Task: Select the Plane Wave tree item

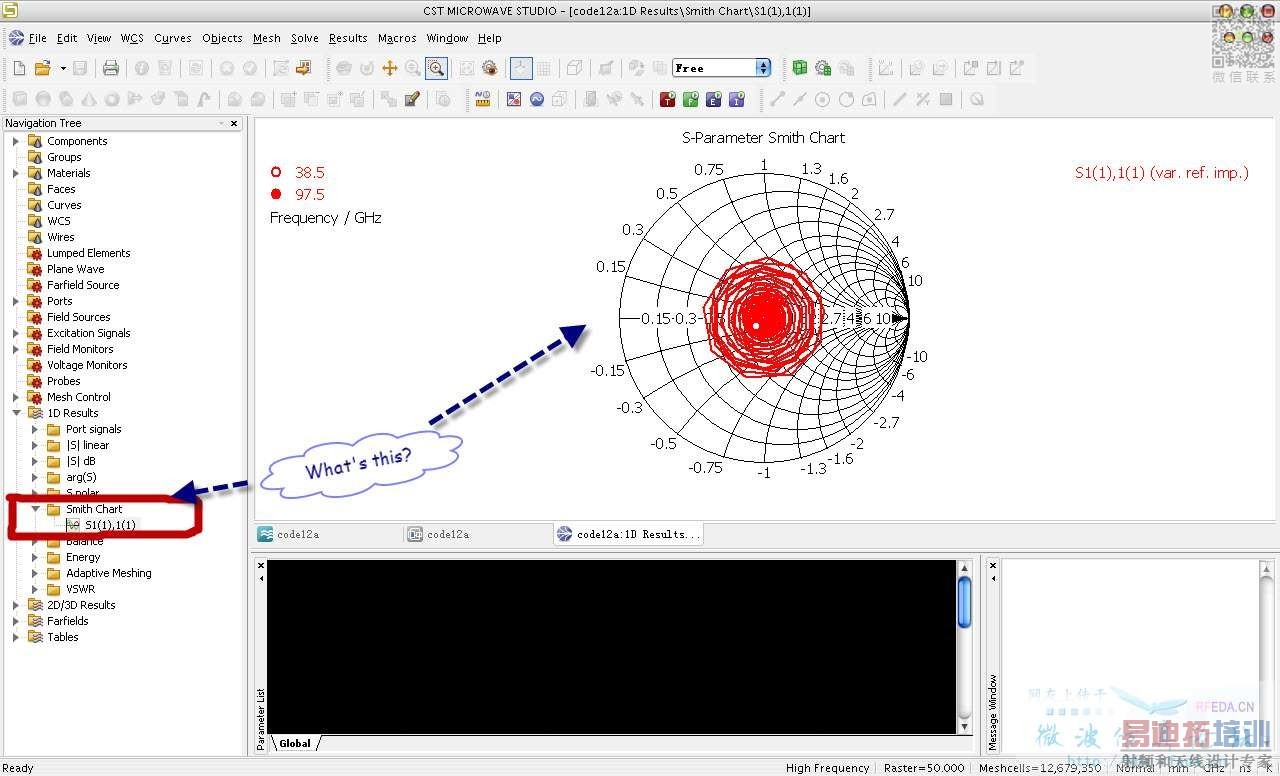Action: (x=75, y=269)
